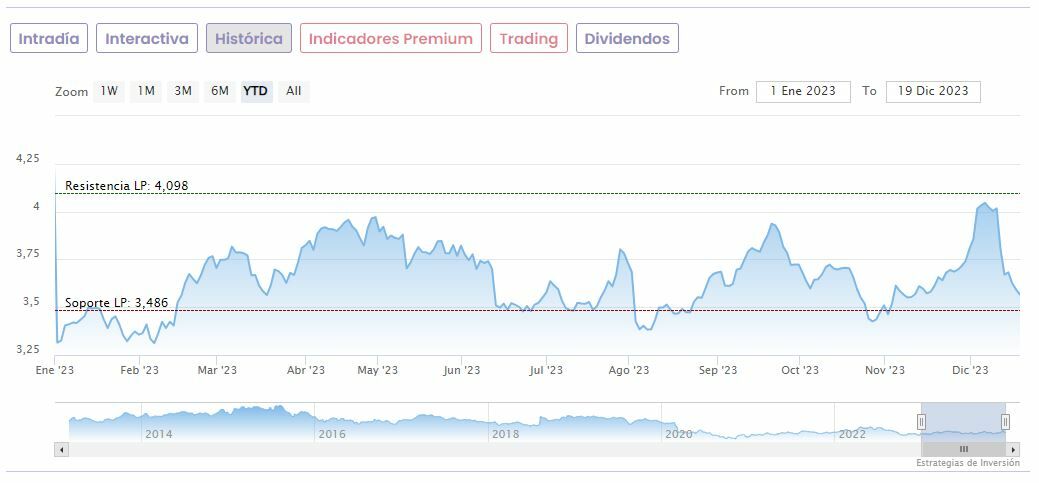
Task: Select the 1W zoom range
Action: point(109,91)
